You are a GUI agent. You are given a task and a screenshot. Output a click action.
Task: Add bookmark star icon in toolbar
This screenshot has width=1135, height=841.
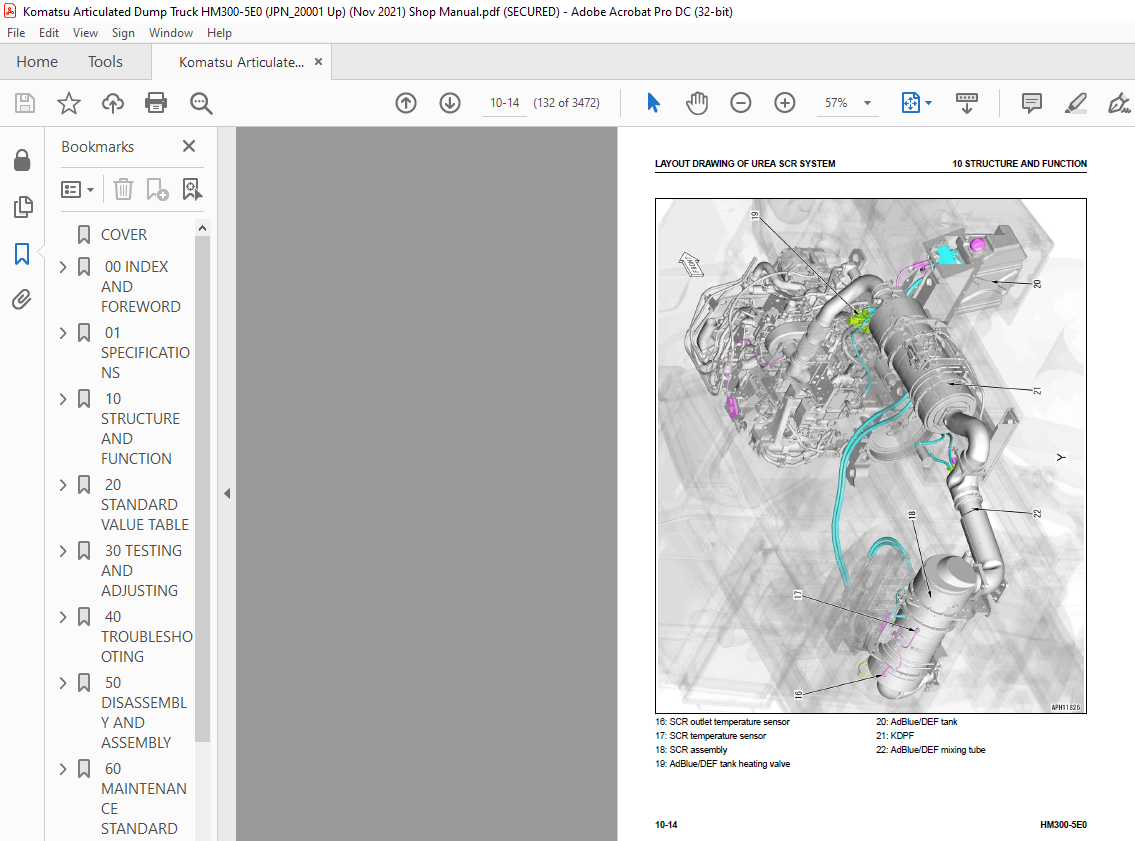click(x=69, y=103)
